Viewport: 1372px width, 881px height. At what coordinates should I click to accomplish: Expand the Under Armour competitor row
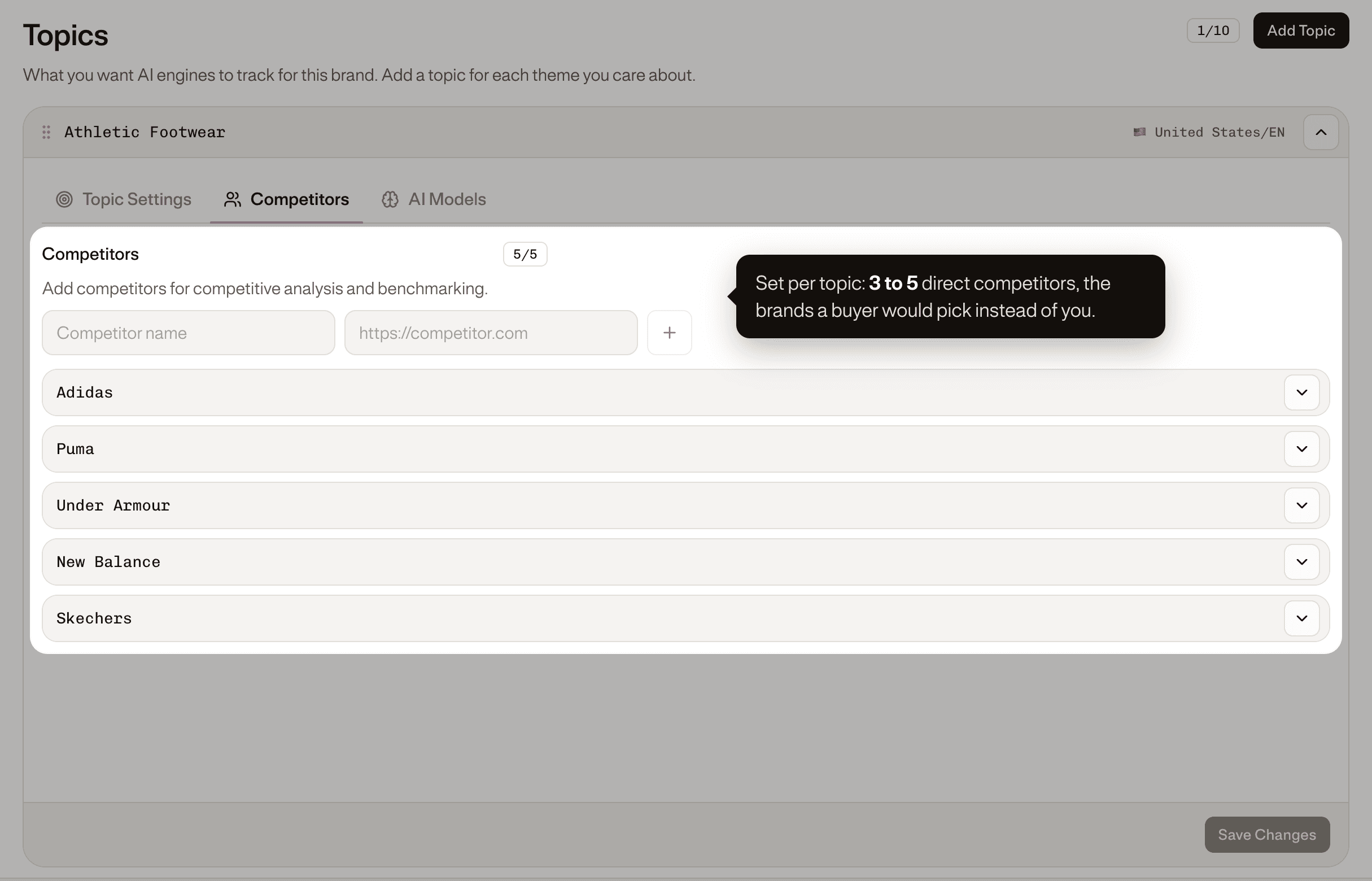(x=1301, y=505)
